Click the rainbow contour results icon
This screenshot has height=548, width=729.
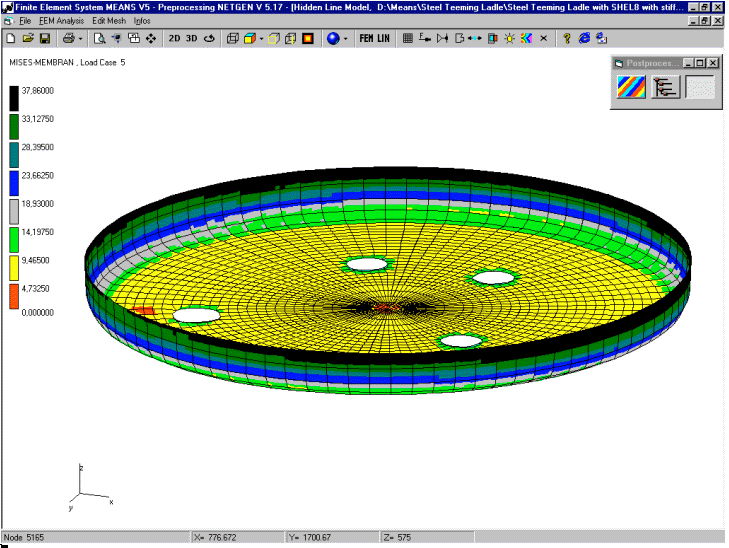(x=526, y=39)
